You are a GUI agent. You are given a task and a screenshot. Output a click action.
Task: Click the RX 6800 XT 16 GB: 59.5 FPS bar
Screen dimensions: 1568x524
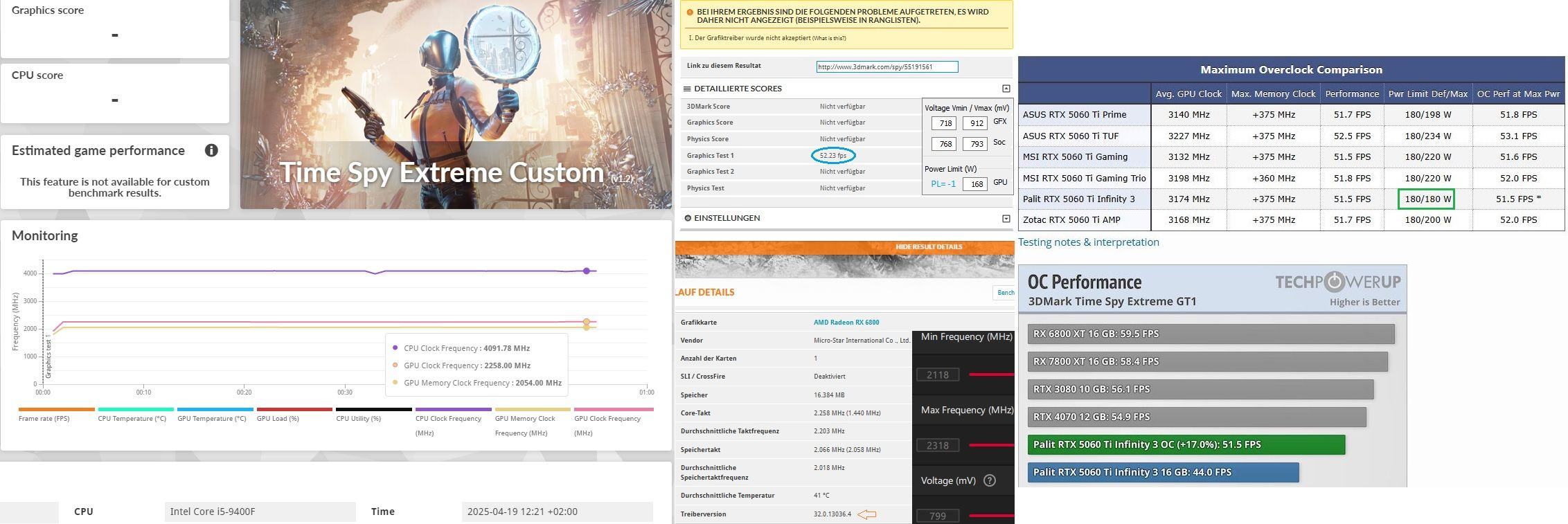pyautogui.click(x=1211, y=334)
